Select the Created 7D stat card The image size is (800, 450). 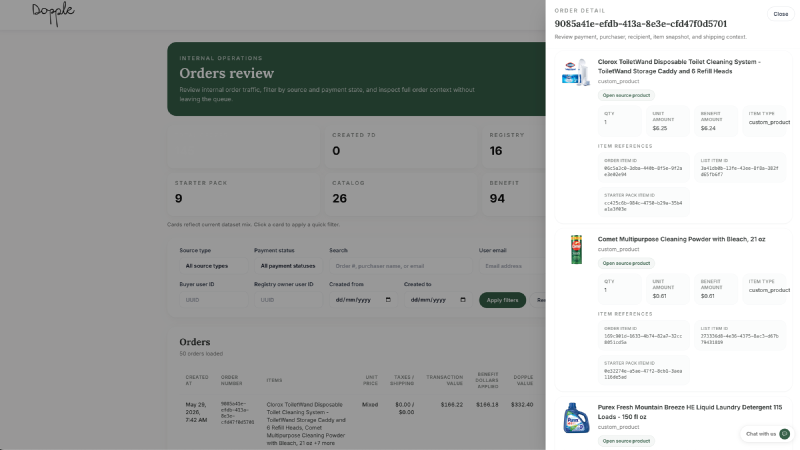401,147
